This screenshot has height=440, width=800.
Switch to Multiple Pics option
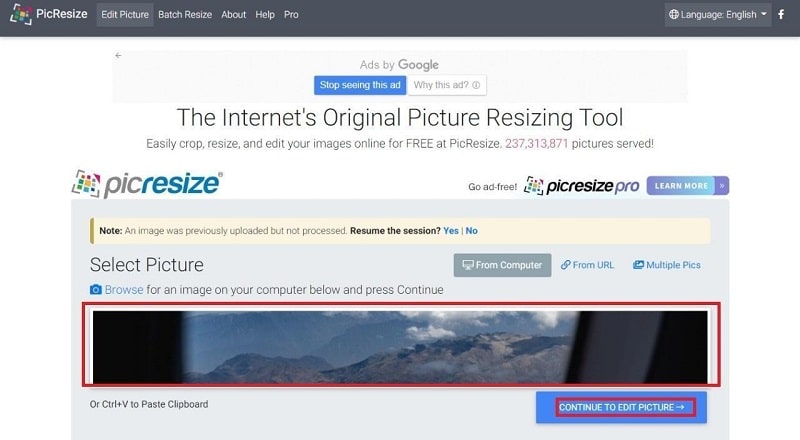pos(667,265)
